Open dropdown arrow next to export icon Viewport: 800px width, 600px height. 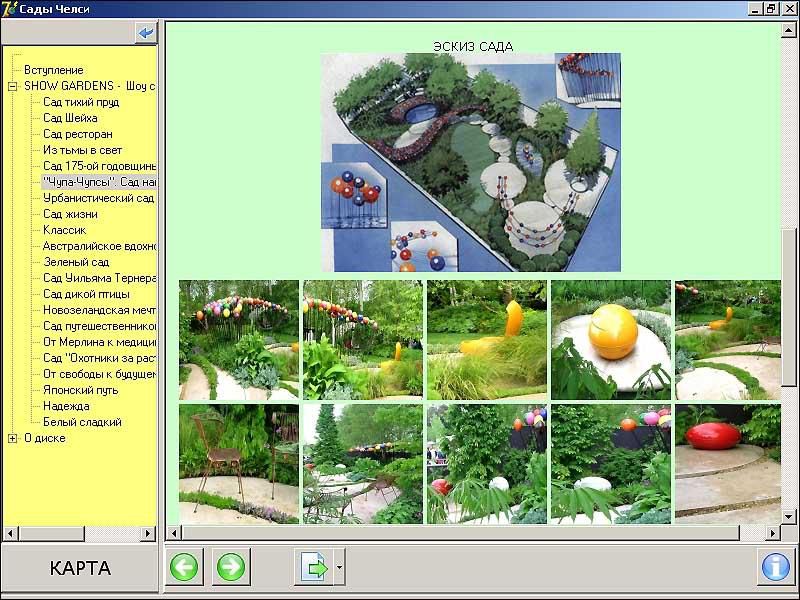click(339, 567)
